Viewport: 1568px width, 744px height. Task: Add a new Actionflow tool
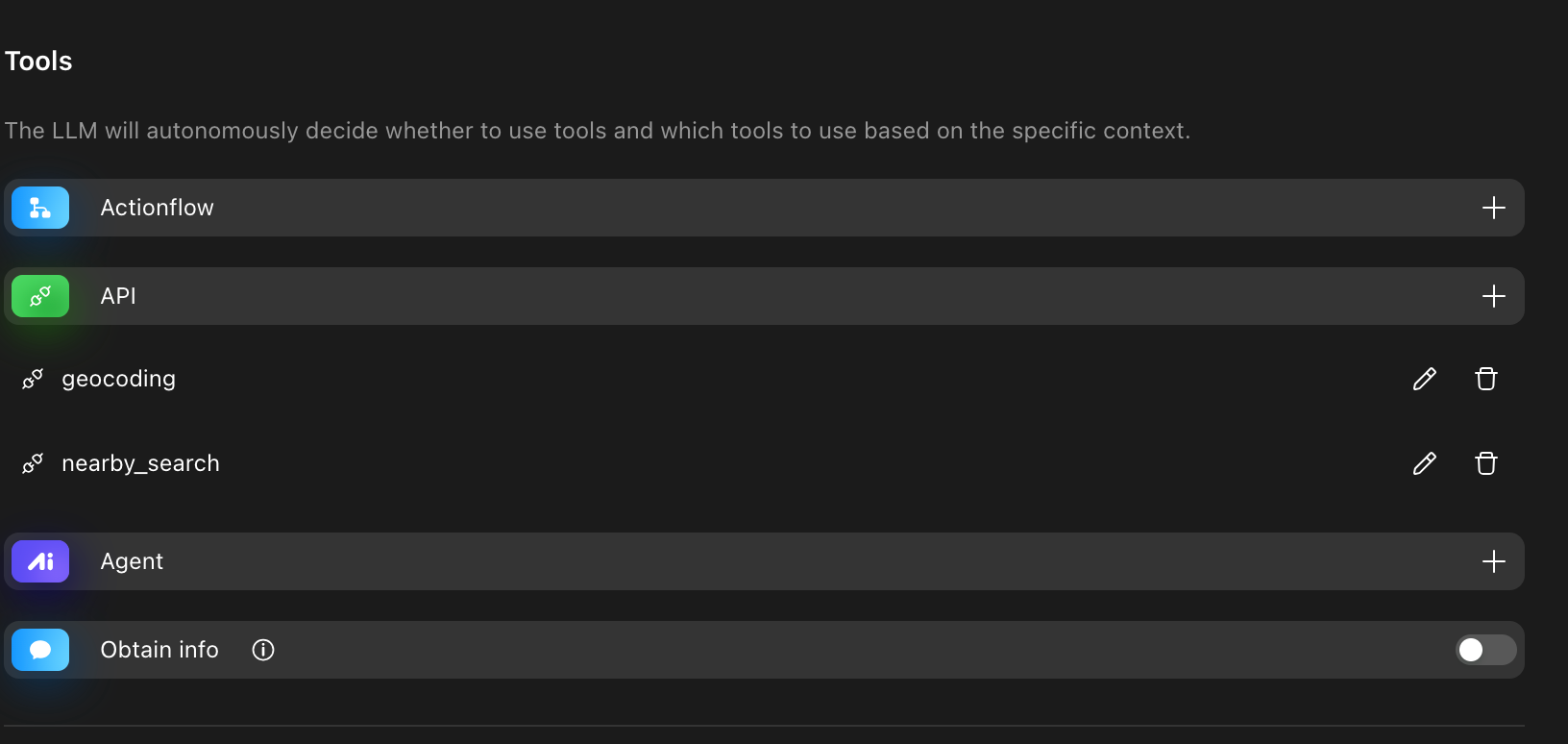click(x=1493, y=208)
